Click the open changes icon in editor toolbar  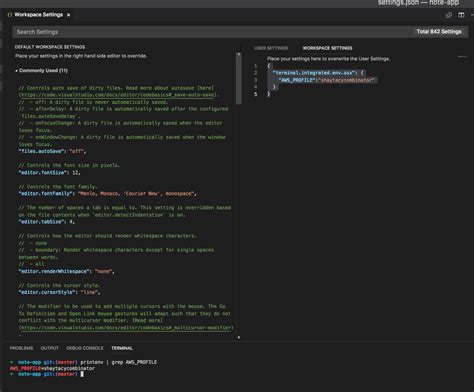click(x=449, y=15)
